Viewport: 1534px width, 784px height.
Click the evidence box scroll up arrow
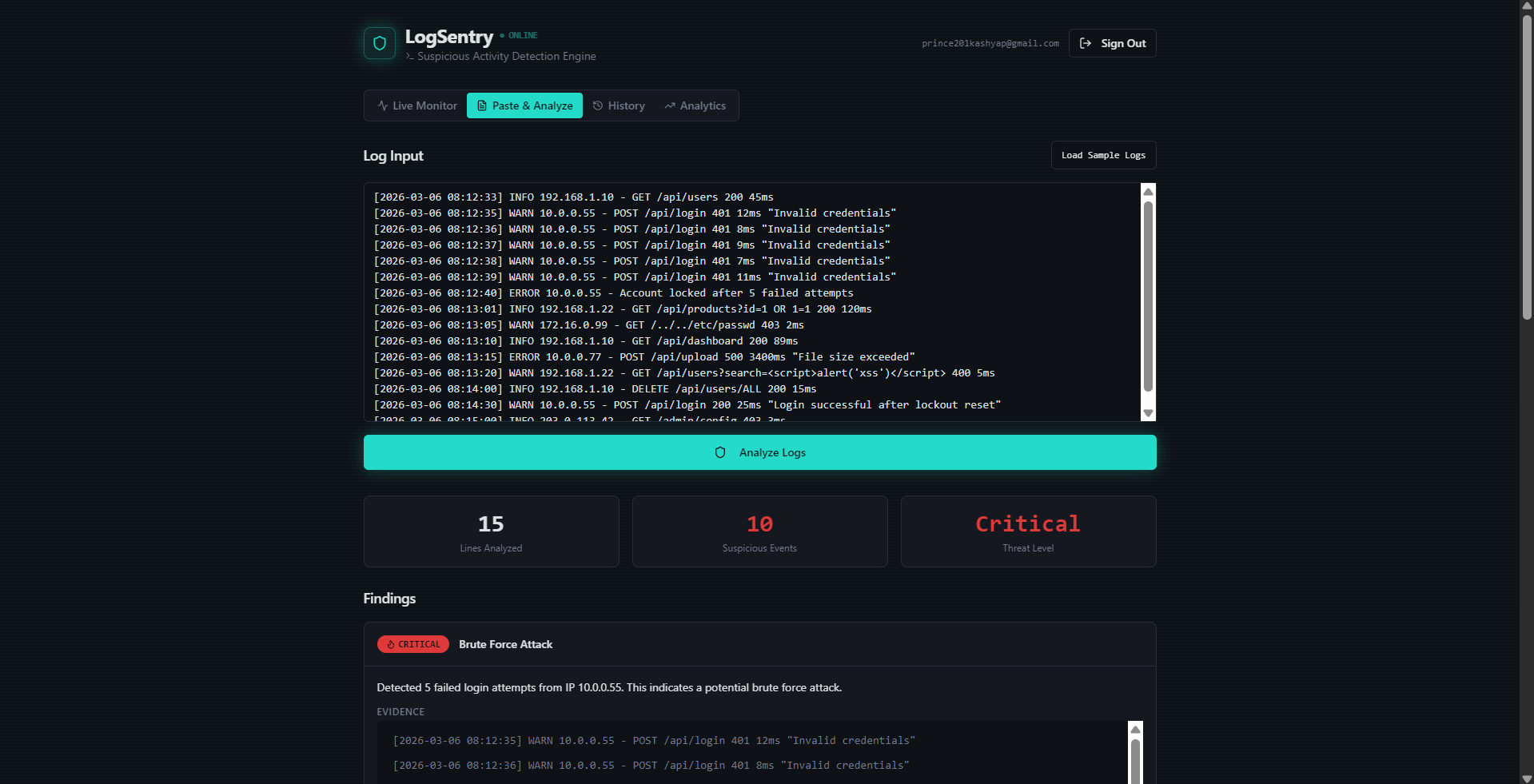tap(1135, 729)
